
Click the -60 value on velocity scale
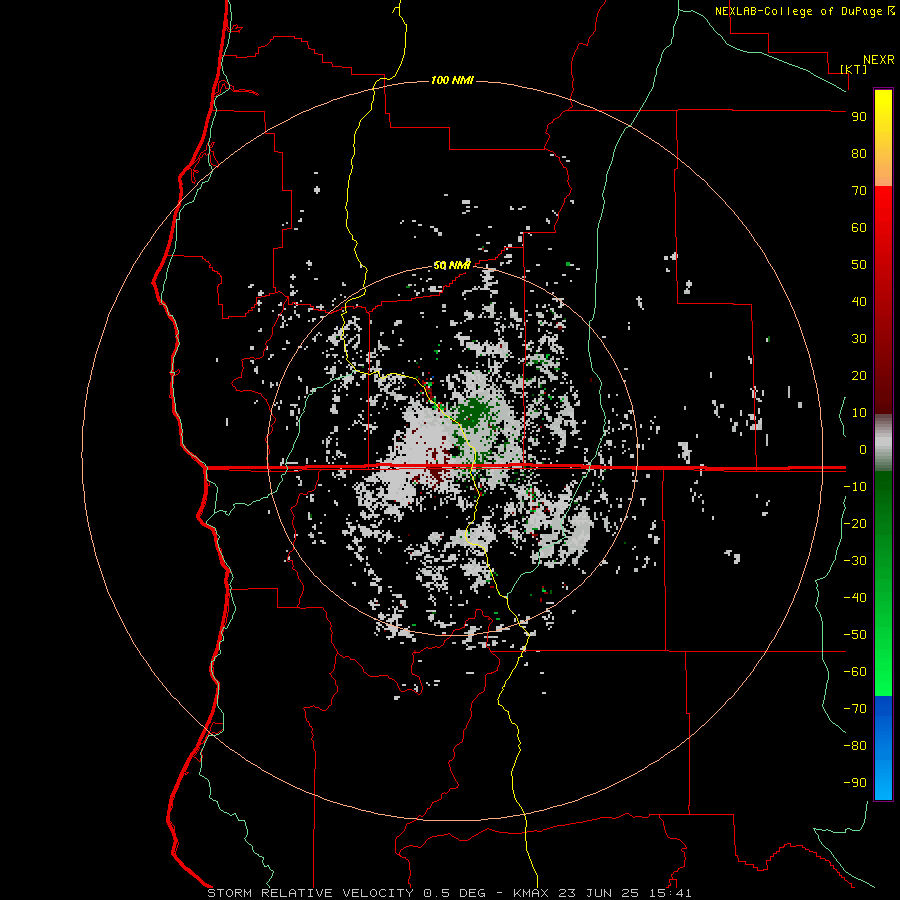coord(855,672)
